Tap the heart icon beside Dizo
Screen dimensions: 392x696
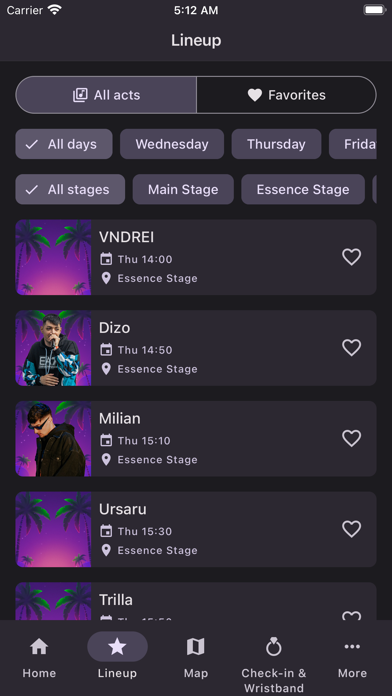[352, 348]
